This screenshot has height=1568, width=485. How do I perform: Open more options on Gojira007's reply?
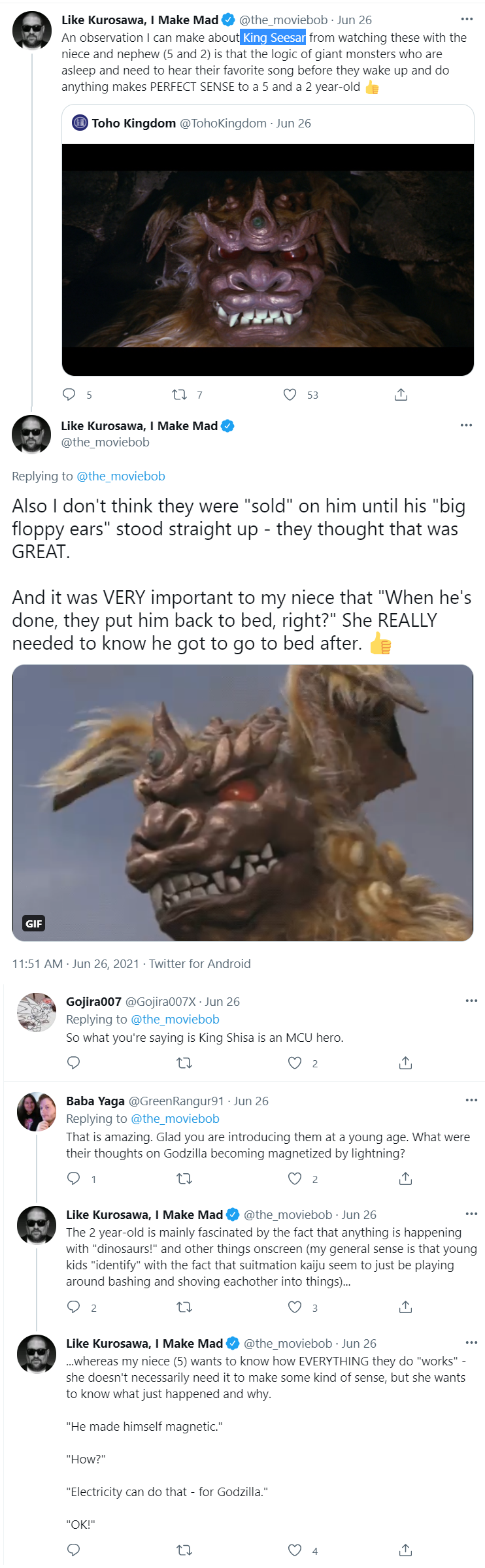point(471,1001)
